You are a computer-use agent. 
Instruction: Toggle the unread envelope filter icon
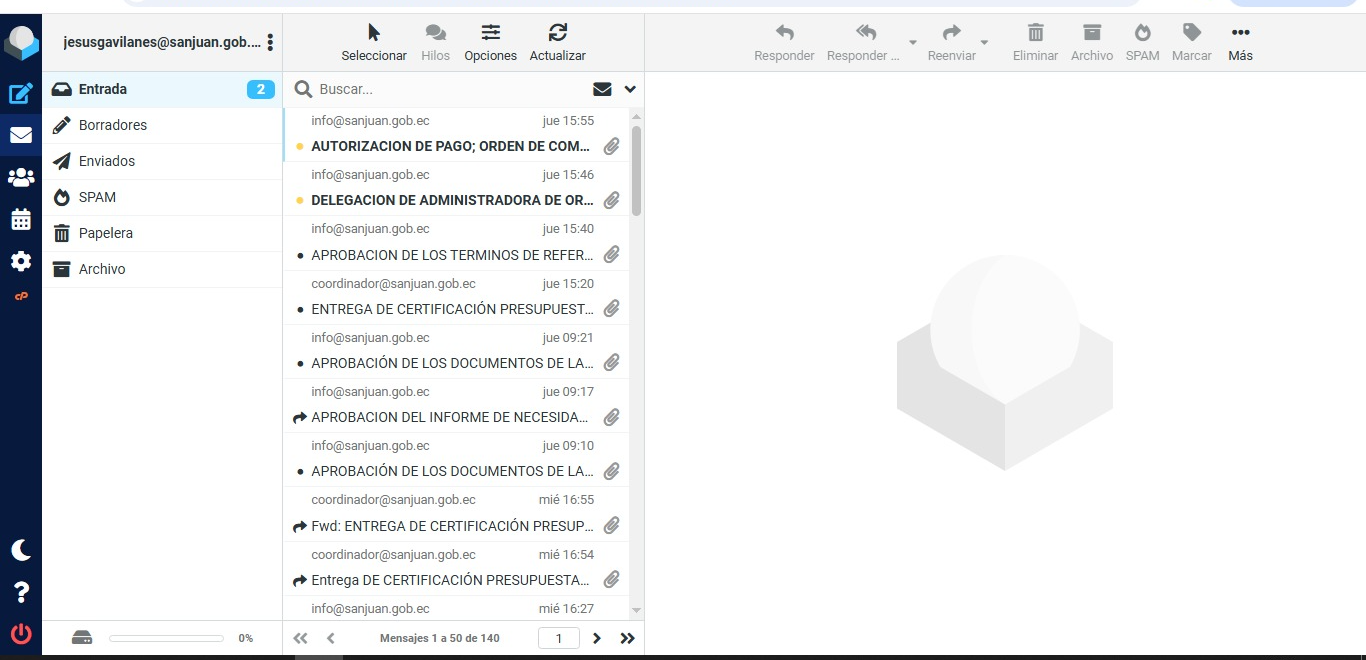click(x=602, y=89)
